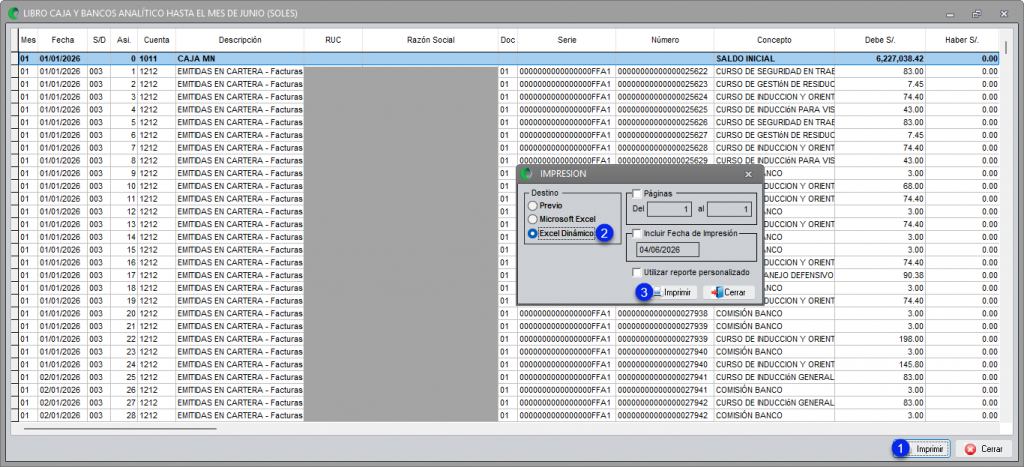Click the 90.38 debit amount cell
This screenshot has width=1024, height=467.
pyautogui.click(x=880, y=275)
